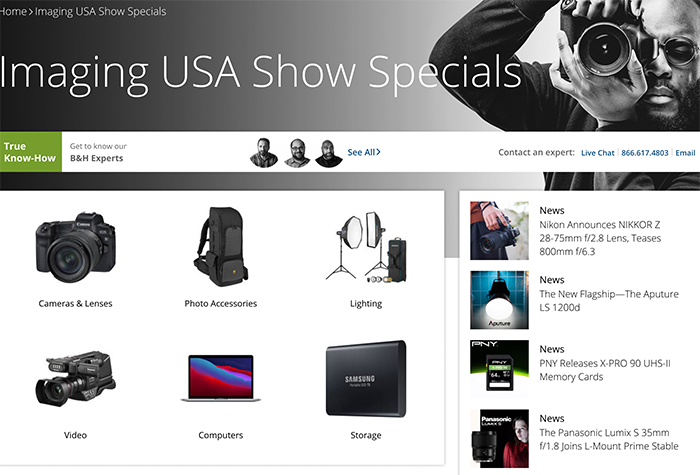This screenshot has width=700, height=475.
Task: Click the third B&H expert portrait
Action: [329, 153]
